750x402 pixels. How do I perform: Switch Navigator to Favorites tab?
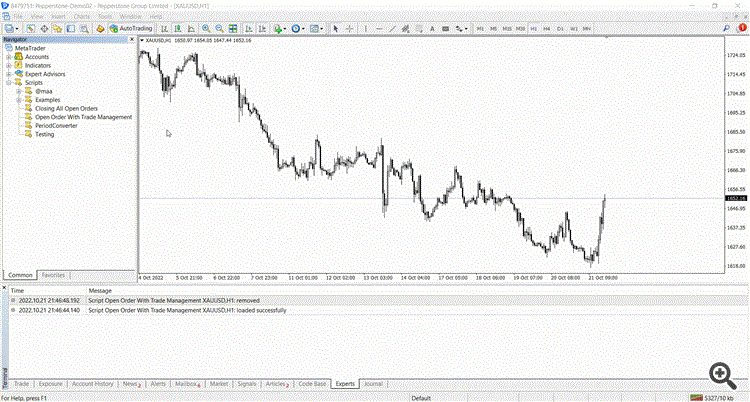[x=53, y=275]
